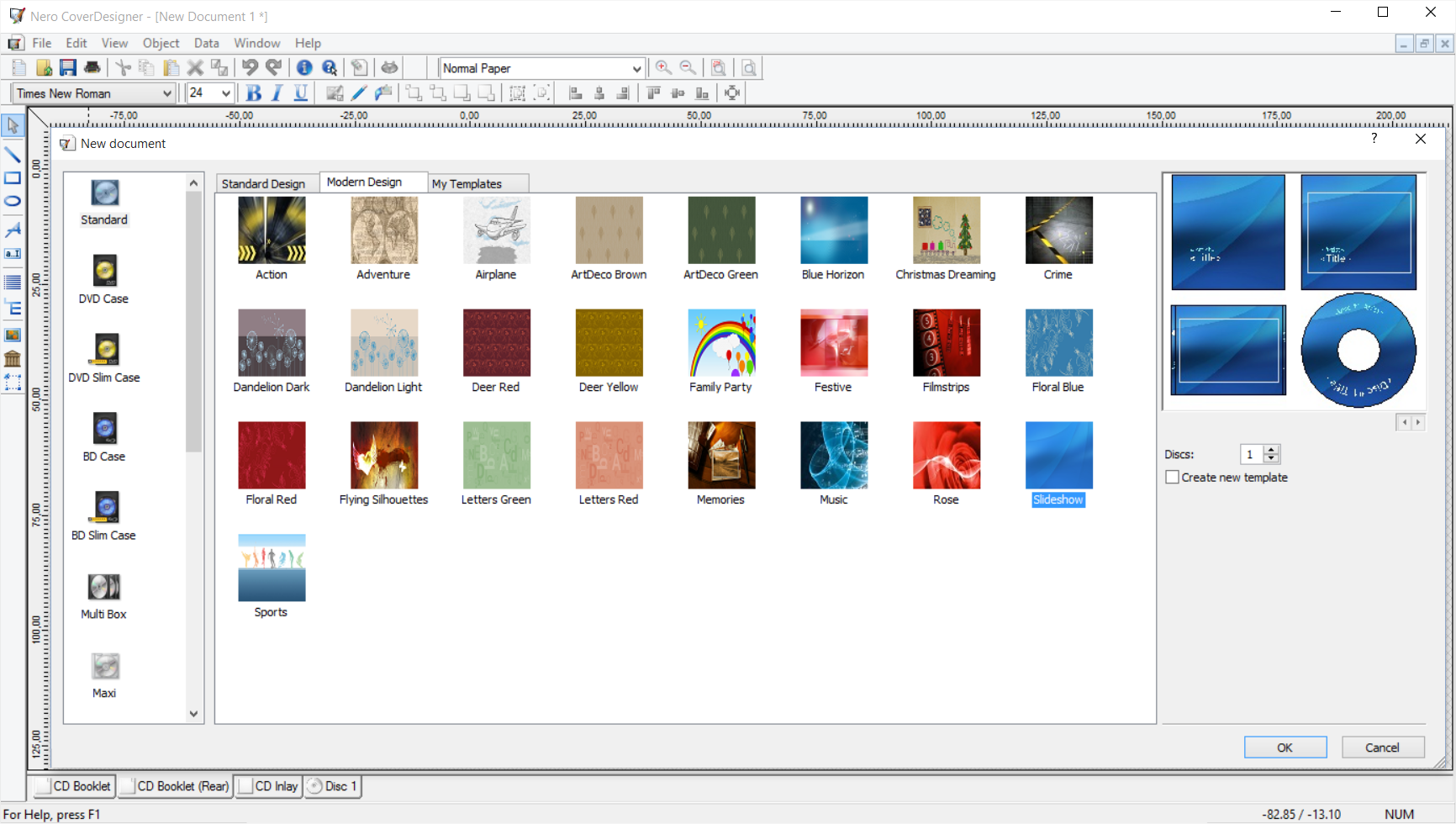This screenshot has height=824, width=1456.
Task: Select the Line drawing tool
Action: tap(13, 154)
